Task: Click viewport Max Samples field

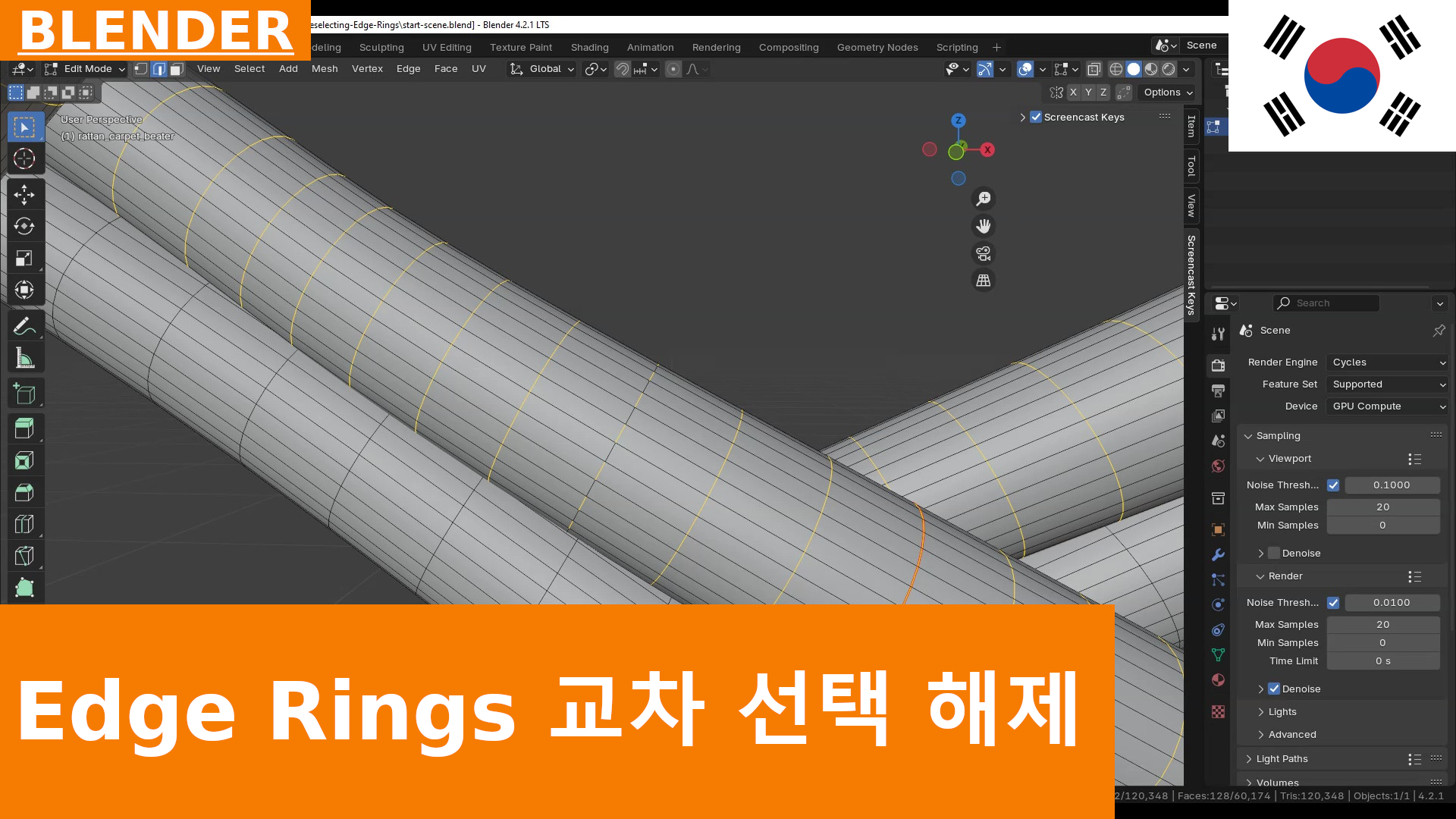Action: click(x=1383, y=507)
